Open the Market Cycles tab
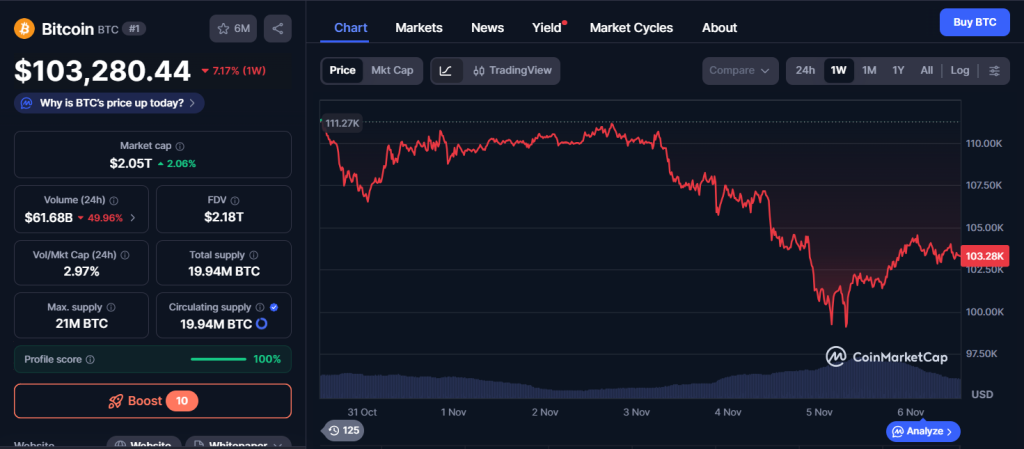This screenshot has width=1024, height=449. click(631, 28)
